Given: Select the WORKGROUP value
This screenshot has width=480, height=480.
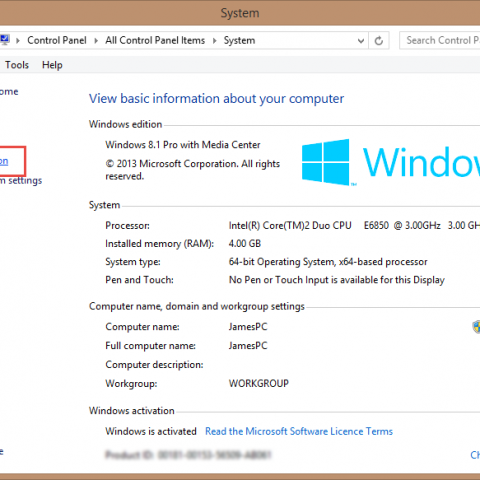Looking at the screenshot, I should [x=259, y=383].
